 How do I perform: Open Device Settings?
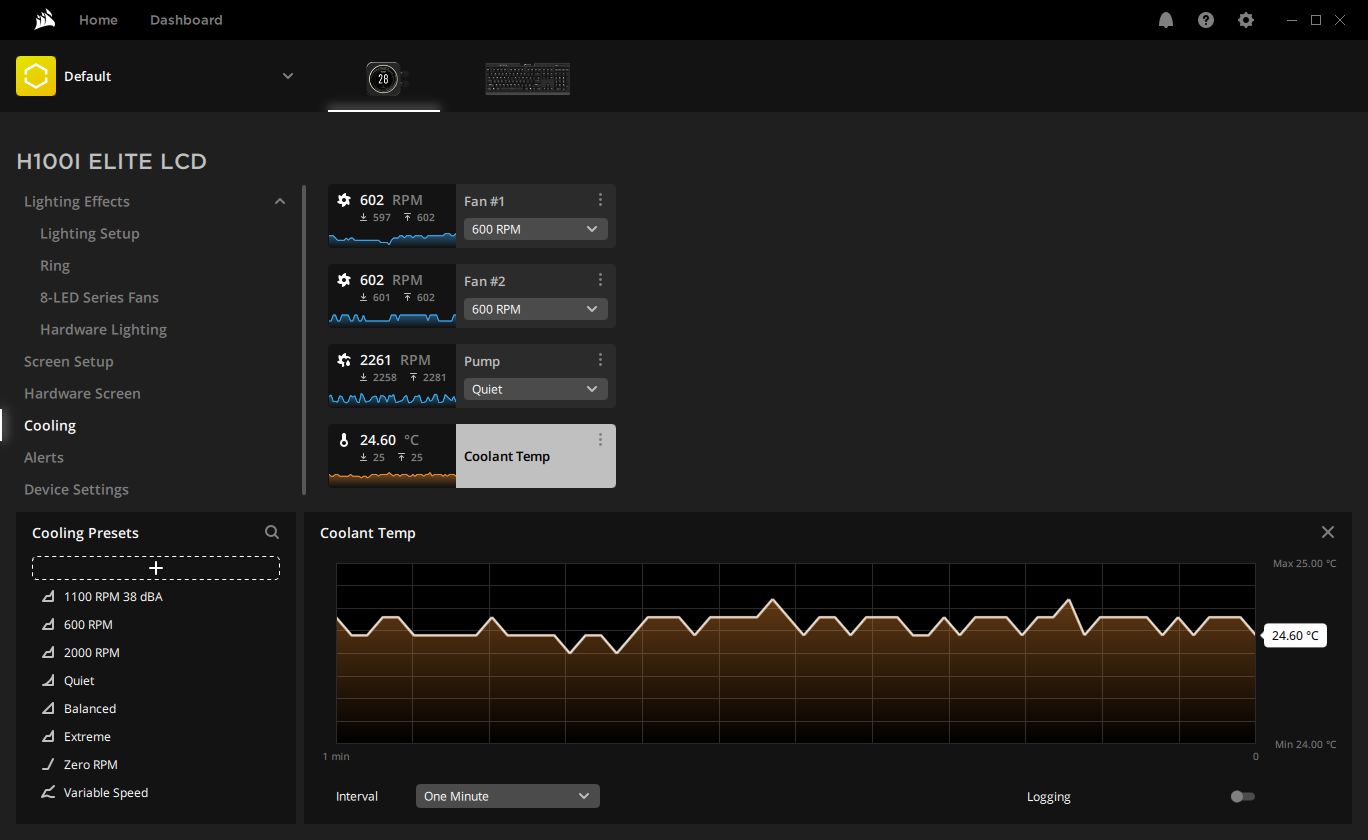pyautogui.click(x=76, y=489)
